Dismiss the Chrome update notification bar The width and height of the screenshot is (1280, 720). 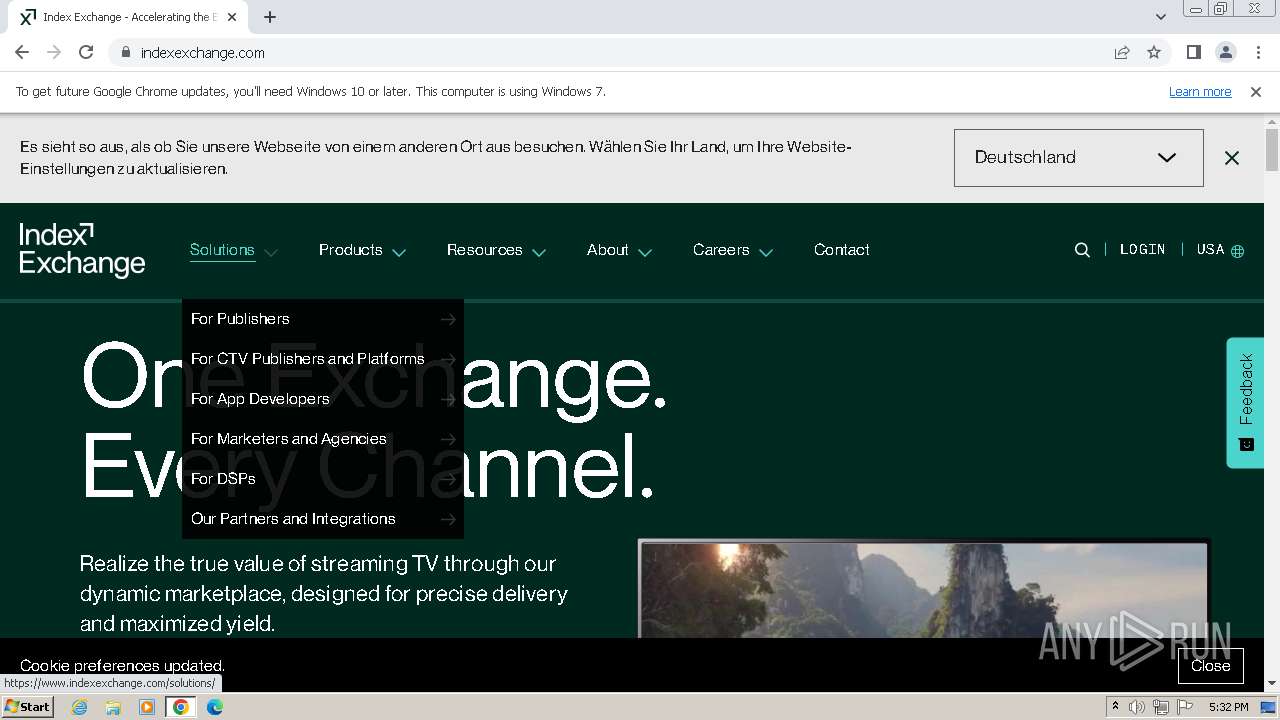(1256, 91)
